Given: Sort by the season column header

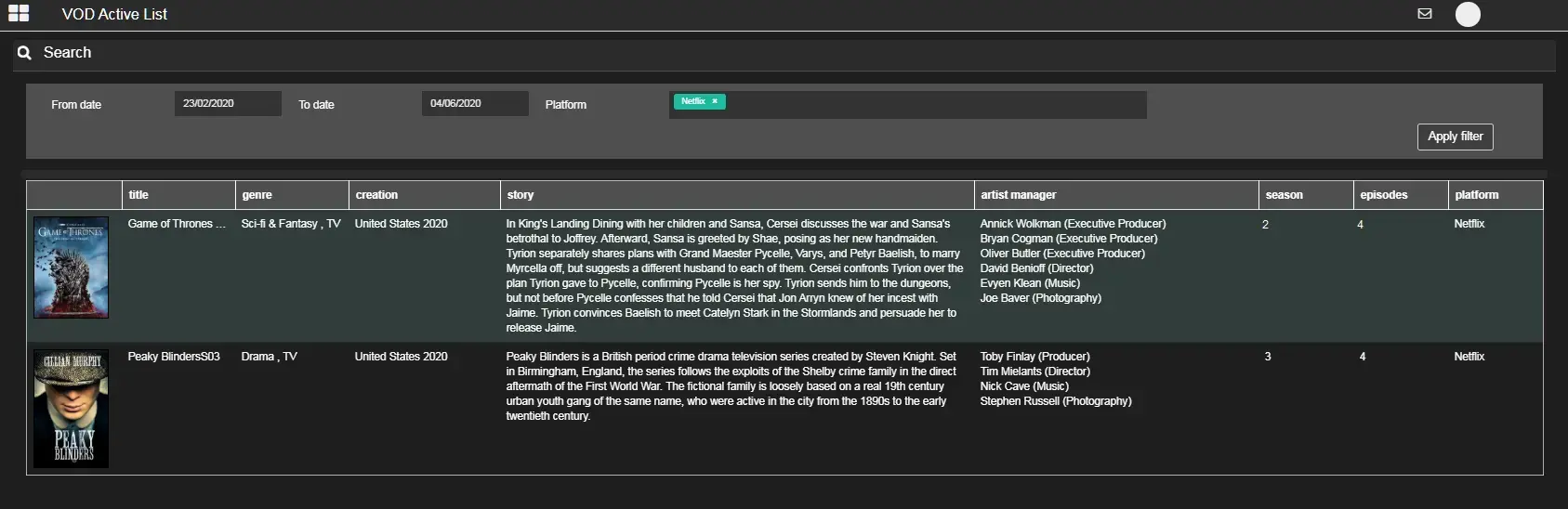Looking at the screenshot, I should point(1284,195).
